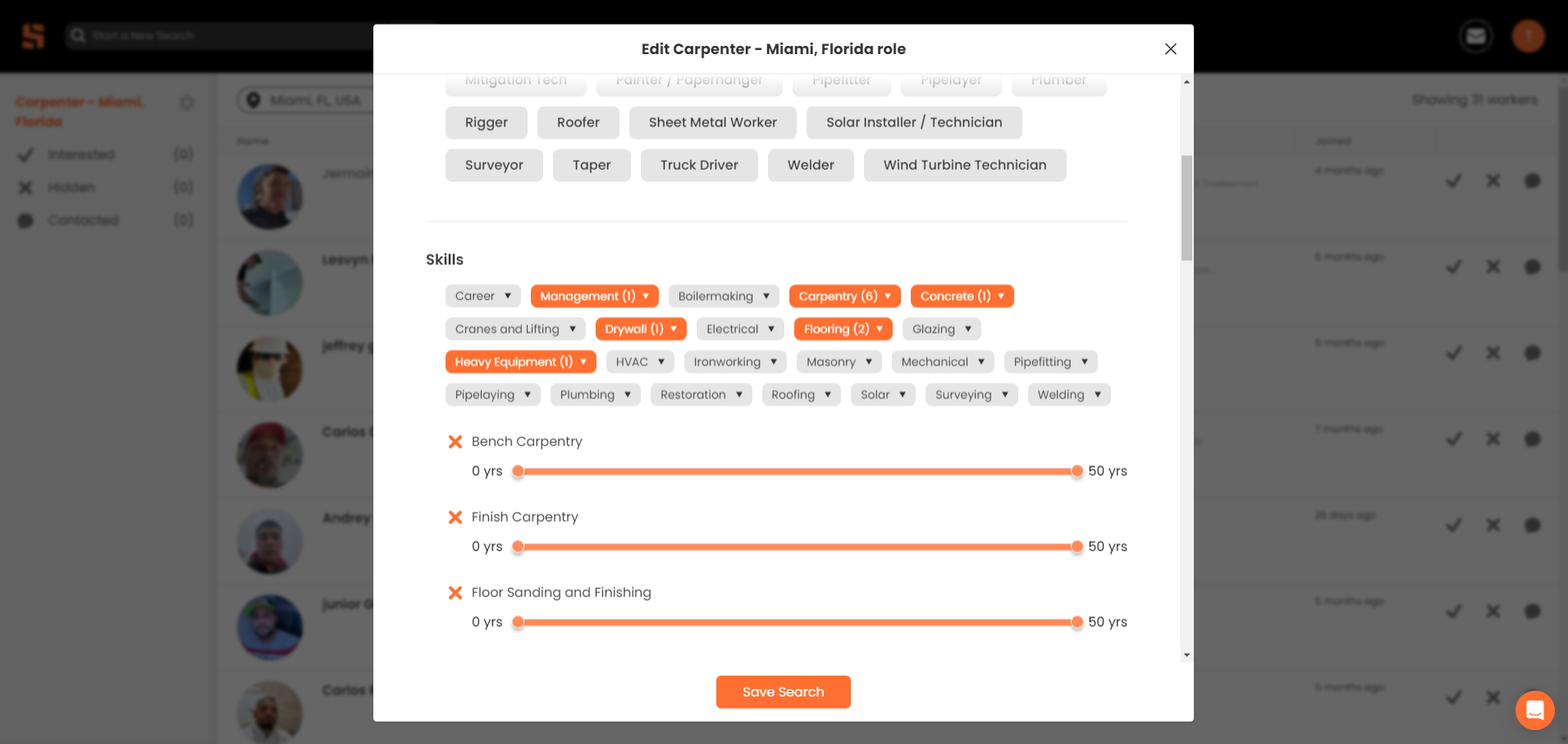Expand the Carpentry skills dropdown
The height and width of the screenshot is (744, 1568).
click(889, 296)
